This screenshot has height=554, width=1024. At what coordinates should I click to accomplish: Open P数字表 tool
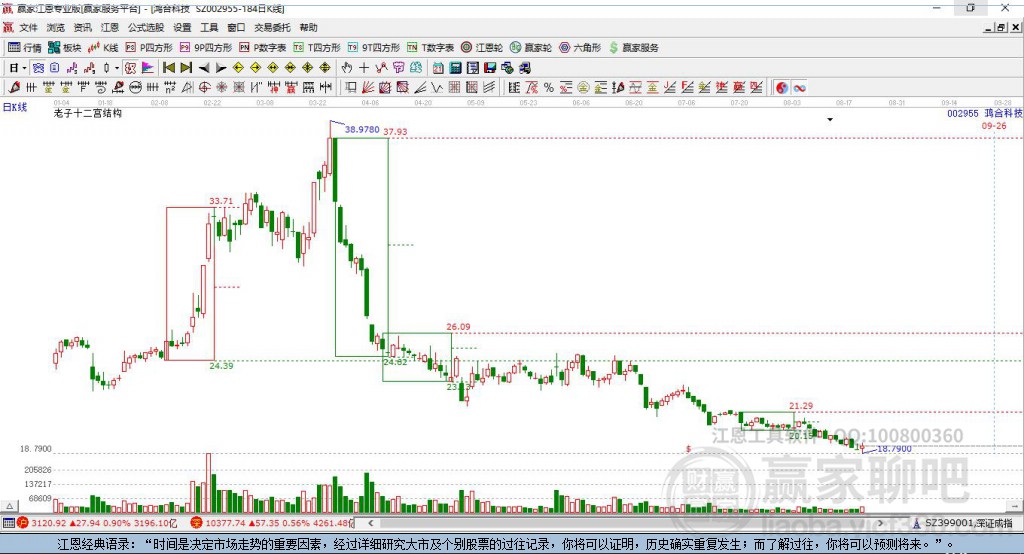(x=263, y=48)
